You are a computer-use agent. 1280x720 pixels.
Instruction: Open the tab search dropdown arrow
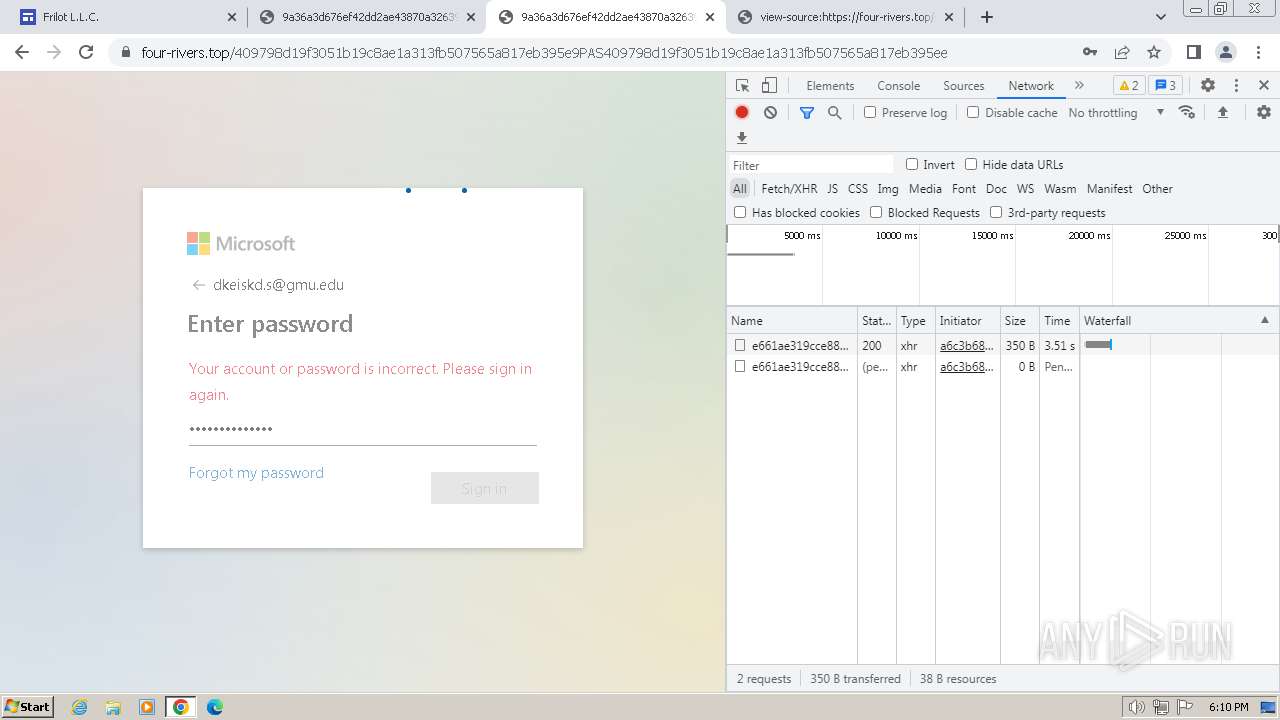1161,17
